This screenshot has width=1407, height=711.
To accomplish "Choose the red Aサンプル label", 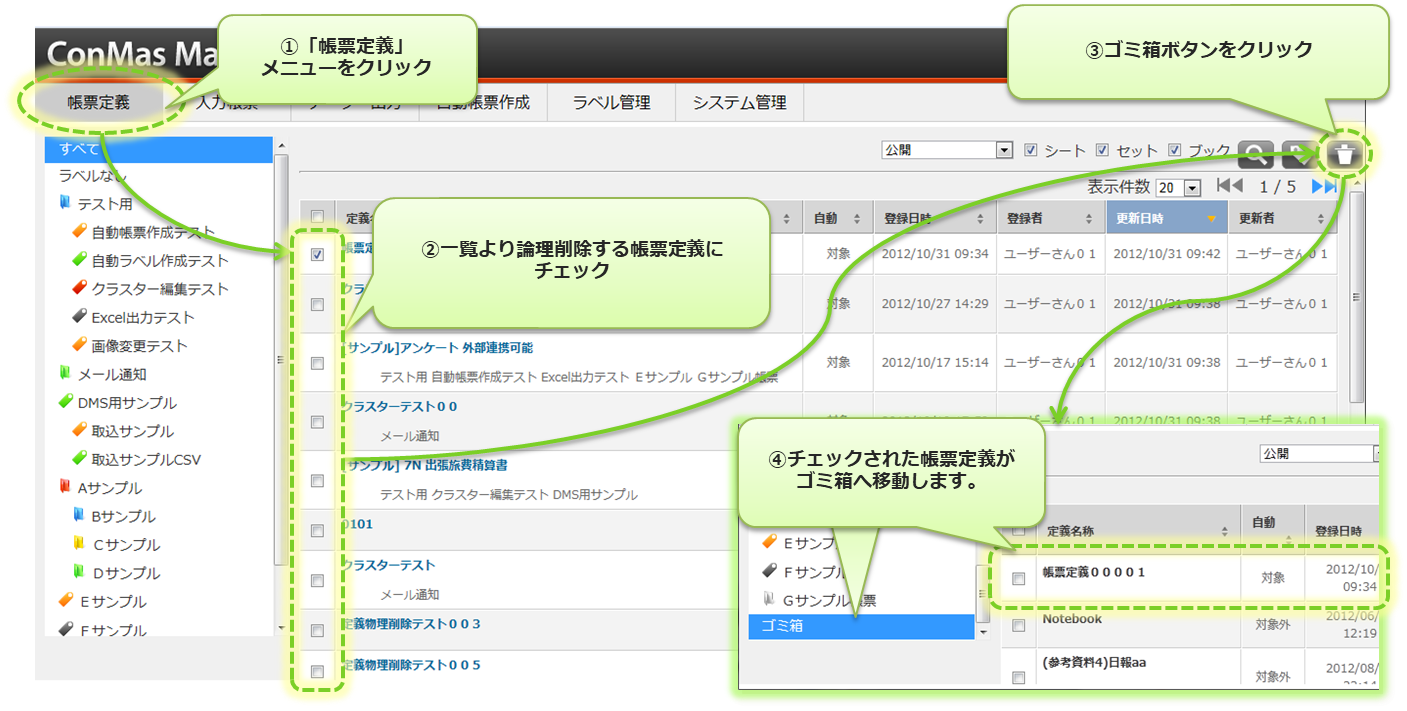I will point(109,488).
